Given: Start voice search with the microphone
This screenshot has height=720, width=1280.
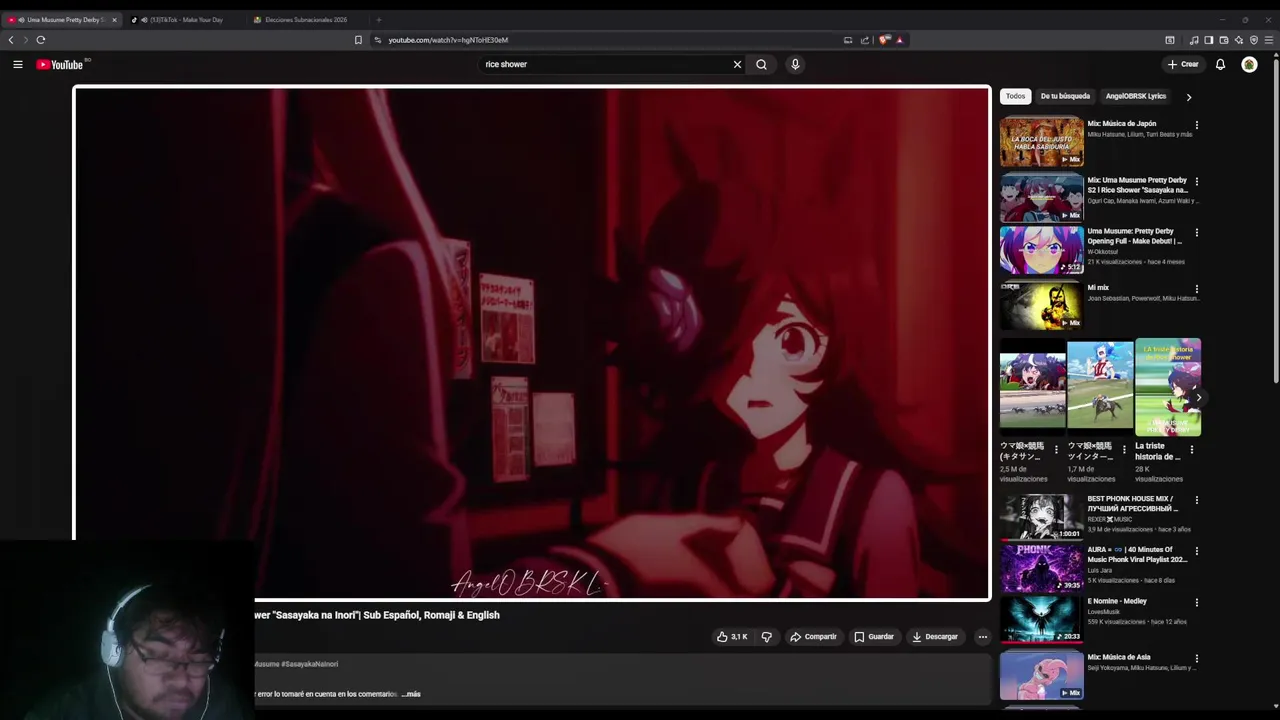Looking at the screenshot, I should click(795, 64).
